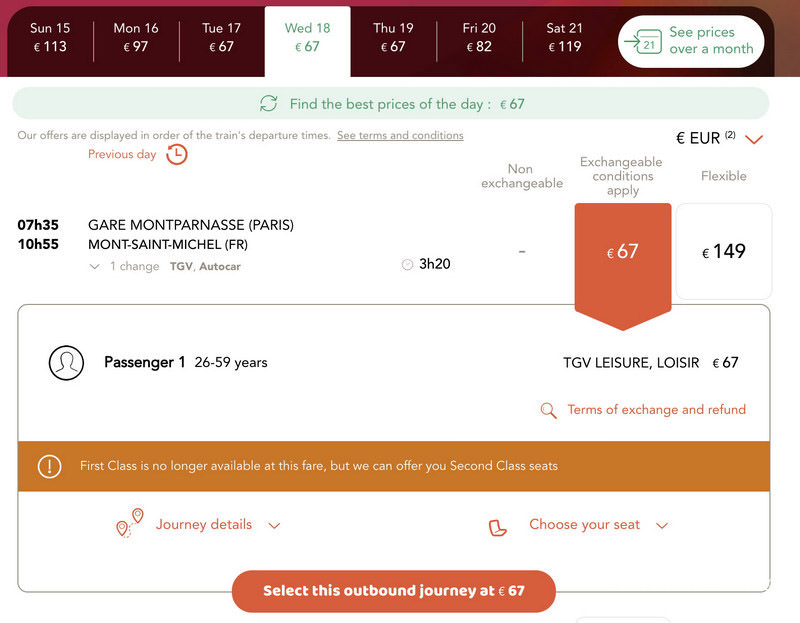Click the warning exclamation icon in orange bar
Viewport: 800px width, 623px height.
pyautogui.click(x=49, y=466)
